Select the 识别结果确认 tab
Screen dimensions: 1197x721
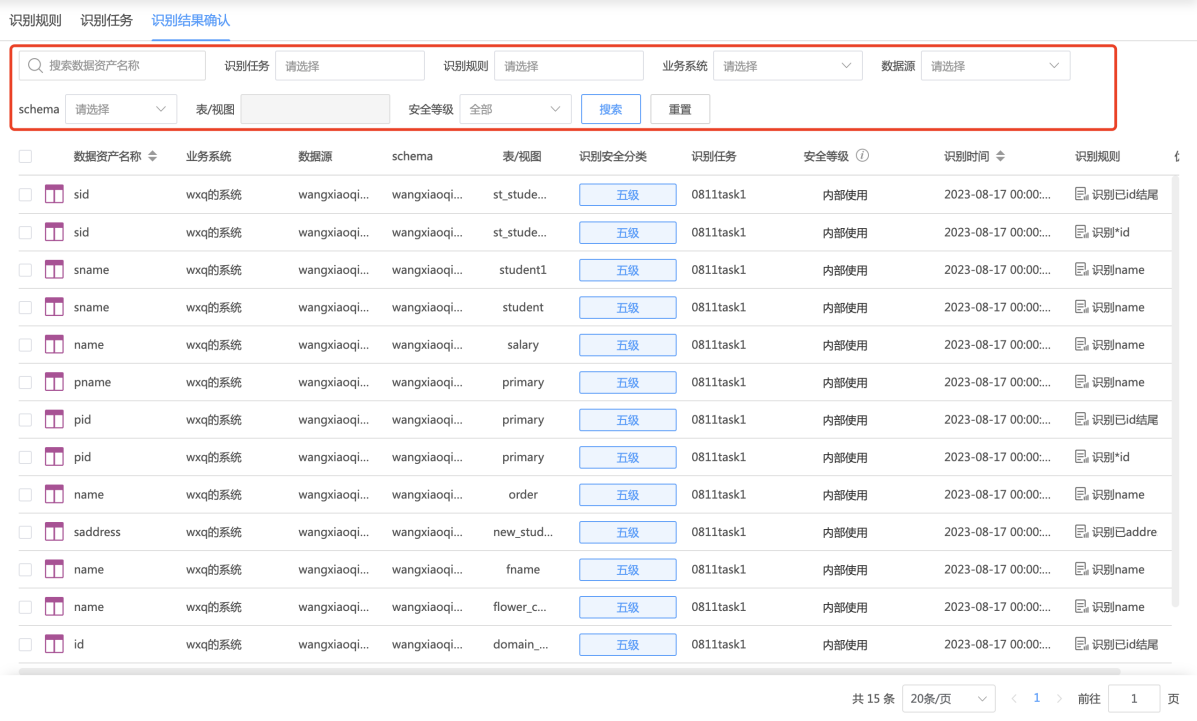(191, 21)
